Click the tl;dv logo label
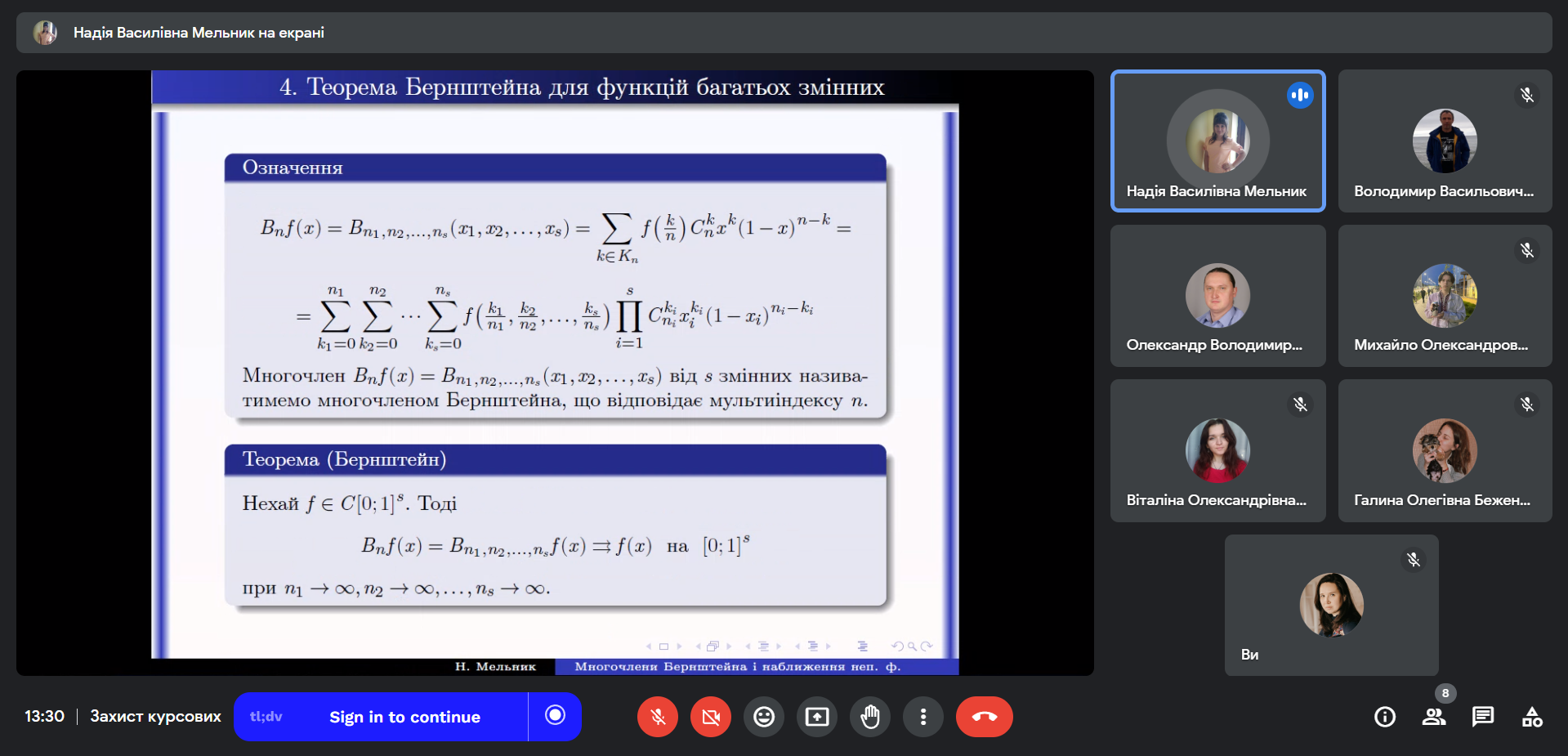Screen dimensions: 1568x756 266,716
